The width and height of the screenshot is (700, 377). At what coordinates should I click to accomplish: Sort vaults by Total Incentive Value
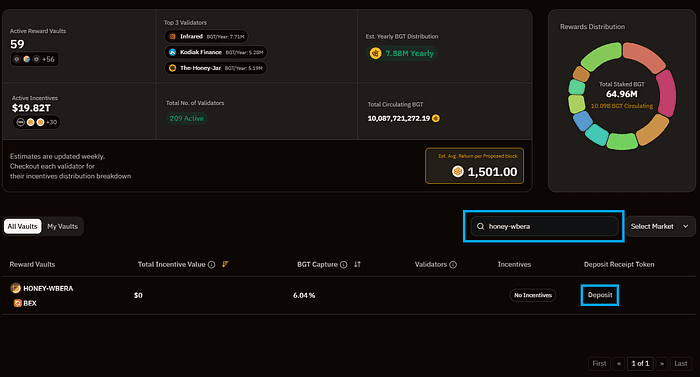225,264
